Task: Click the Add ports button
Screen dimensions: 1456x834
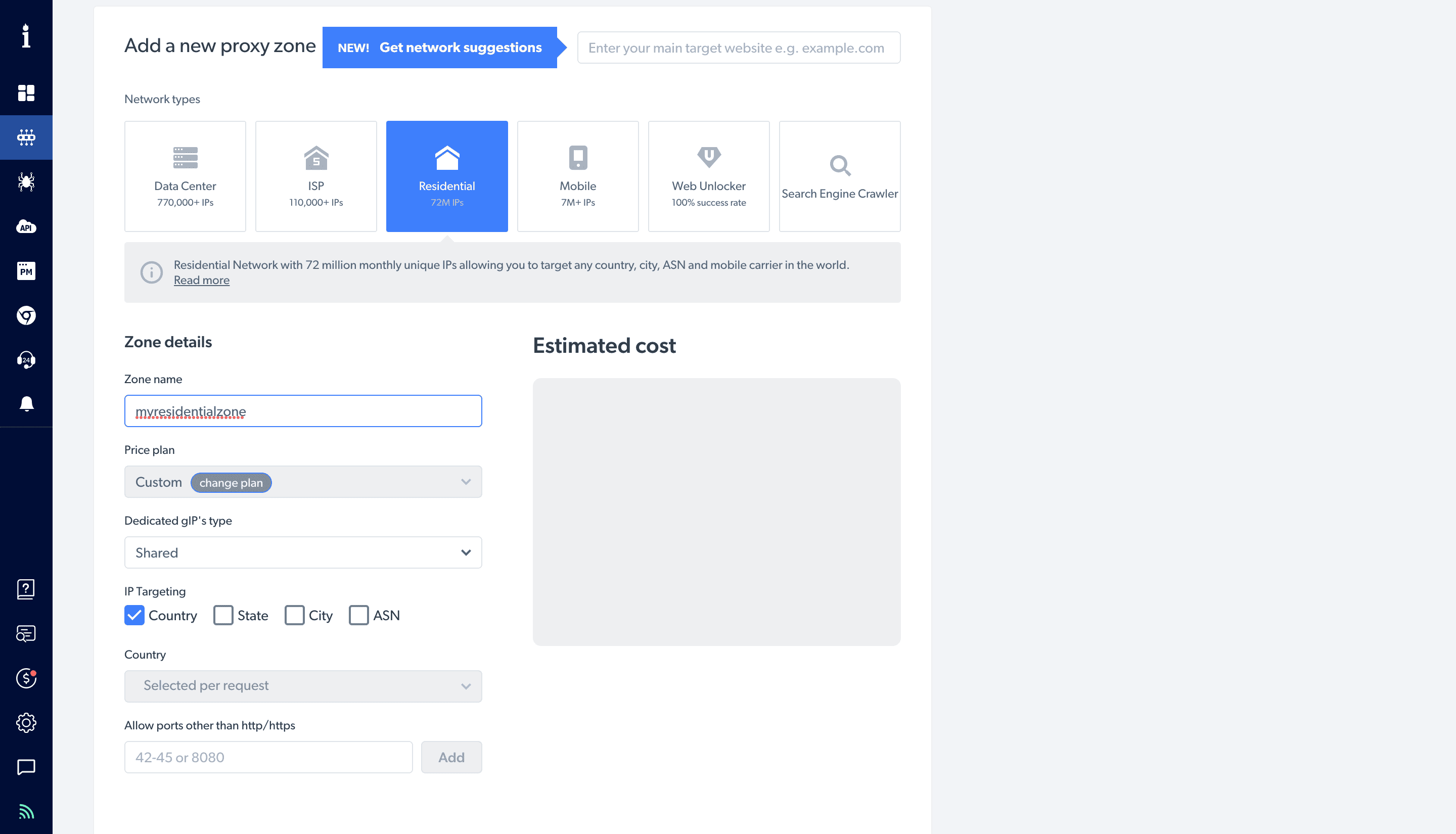Action: 451,757
